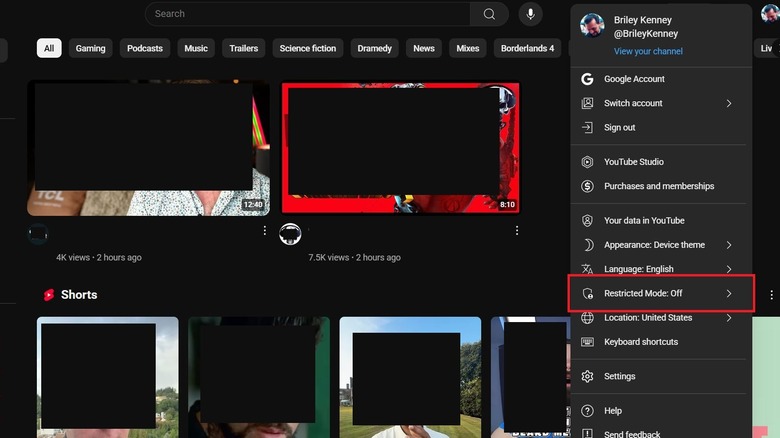Click the search magnifier button

click(489, 14)
